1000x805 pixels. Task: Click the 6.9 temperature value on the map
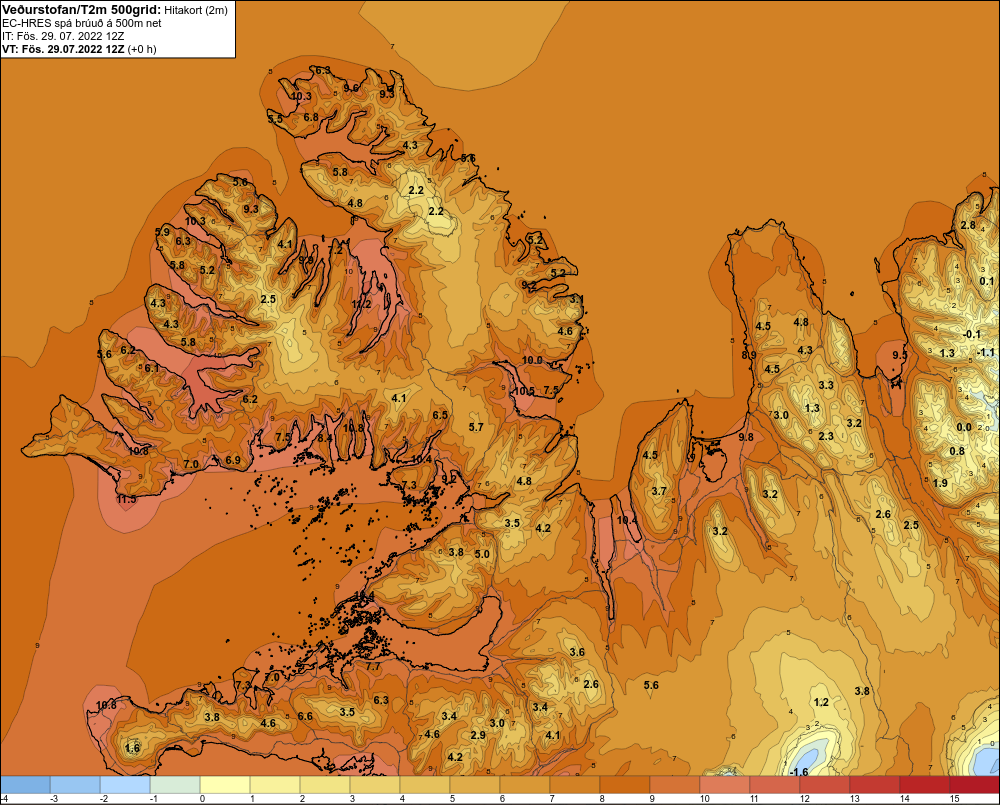click(x=233, y=460)
